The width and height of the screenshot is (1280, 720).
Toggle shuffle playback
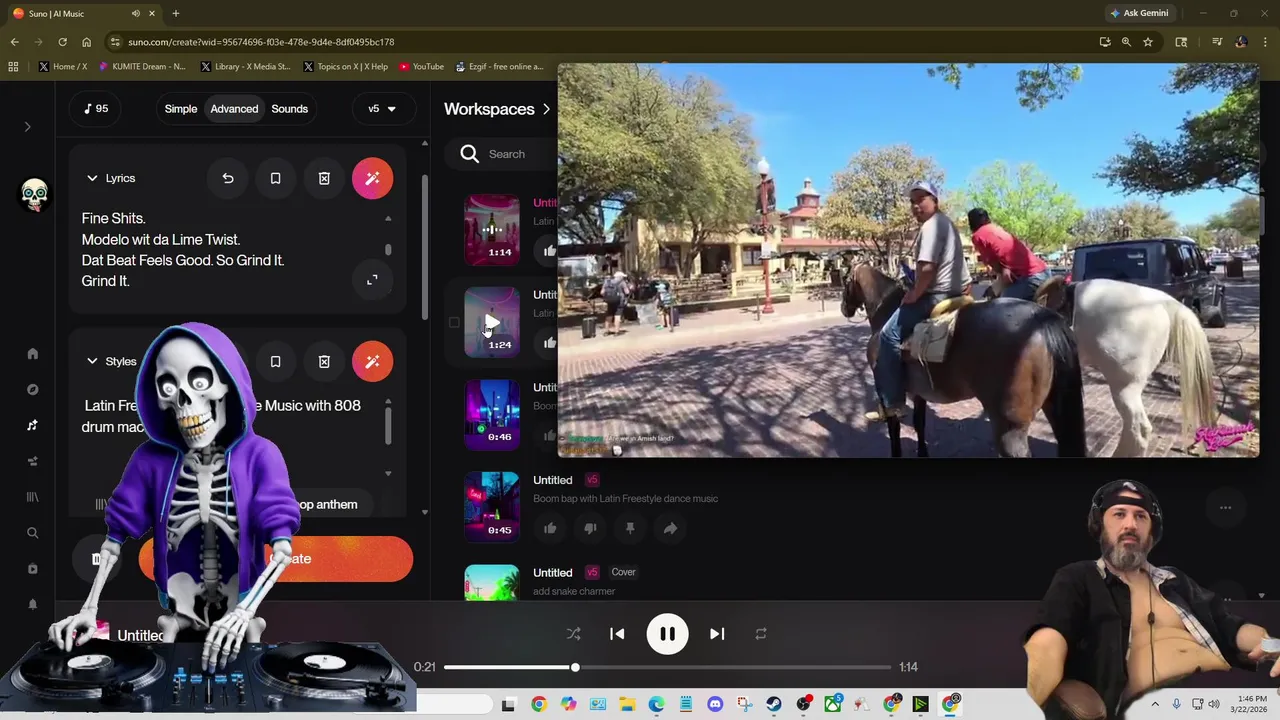[573, 634]
